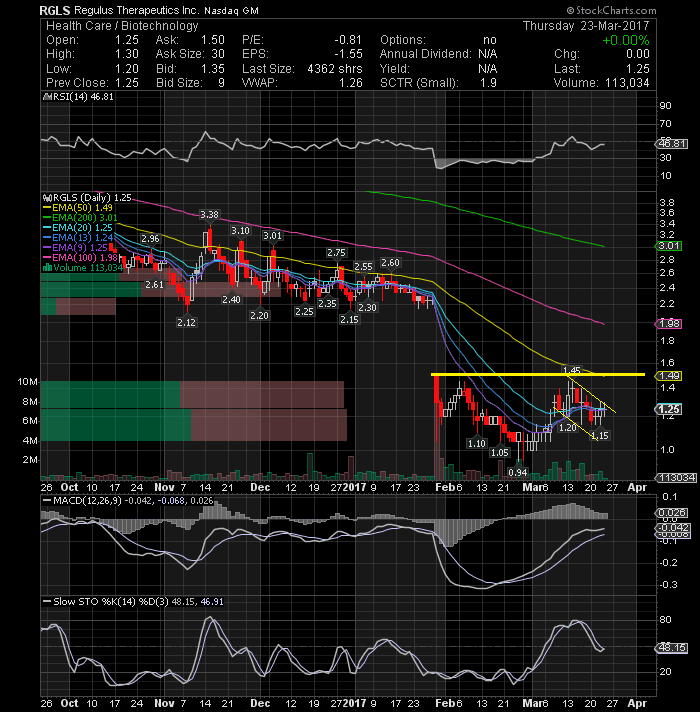The height and width of the screenshot is (712, 700).
Task: Click the 113034 volume tag on the right
Action: (675, 478)
